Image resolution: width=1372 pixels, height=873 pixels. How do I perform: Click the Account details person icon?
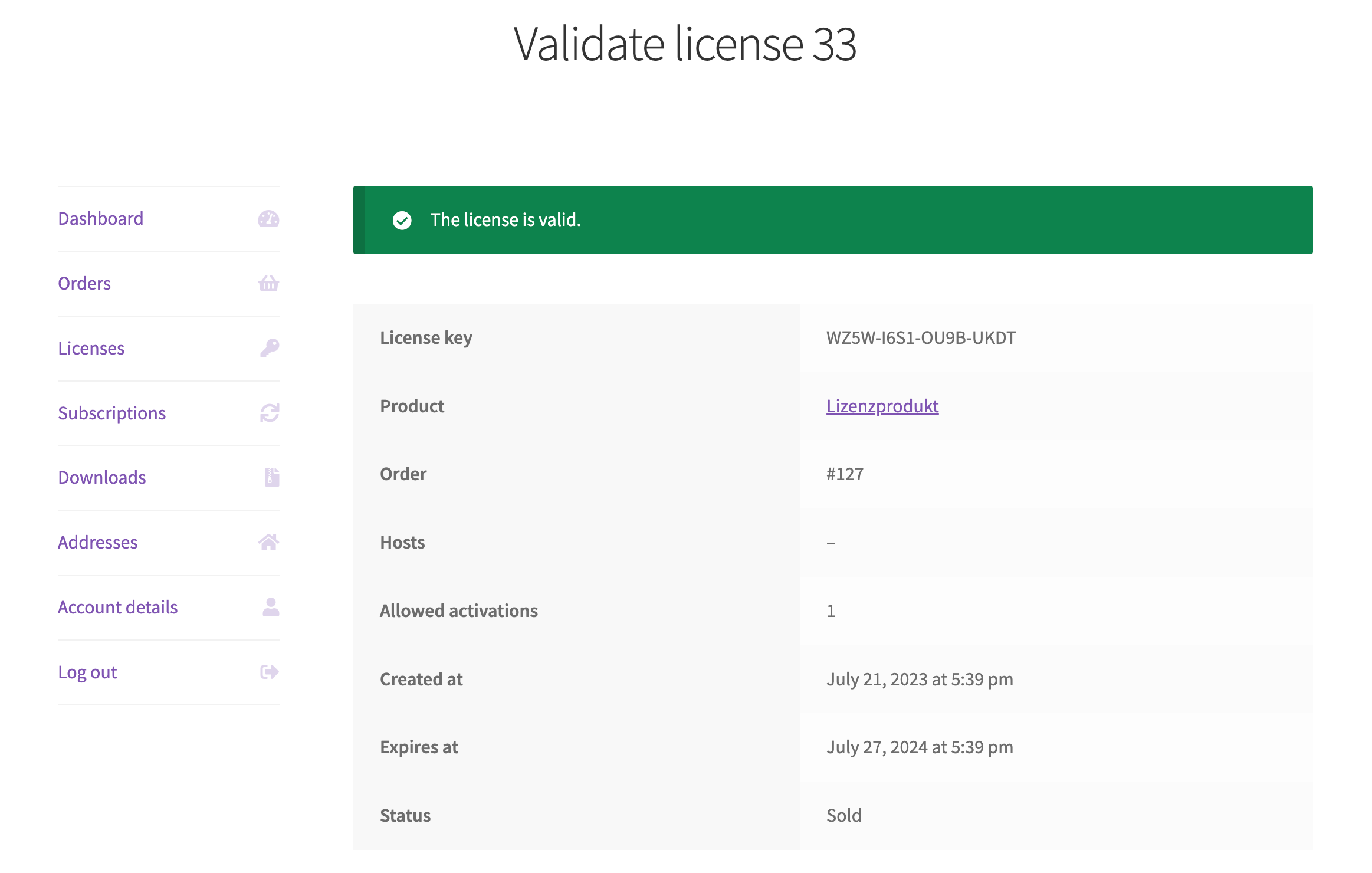click(271, 607)
